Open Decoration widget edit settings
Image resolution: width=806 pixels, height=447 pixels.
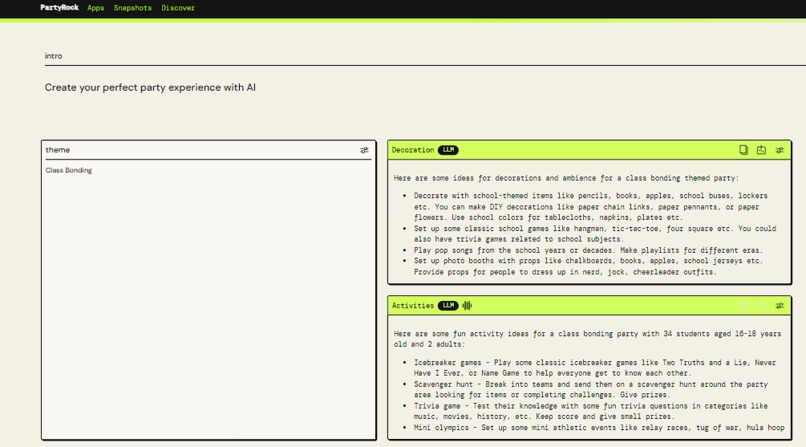[780, 150]
